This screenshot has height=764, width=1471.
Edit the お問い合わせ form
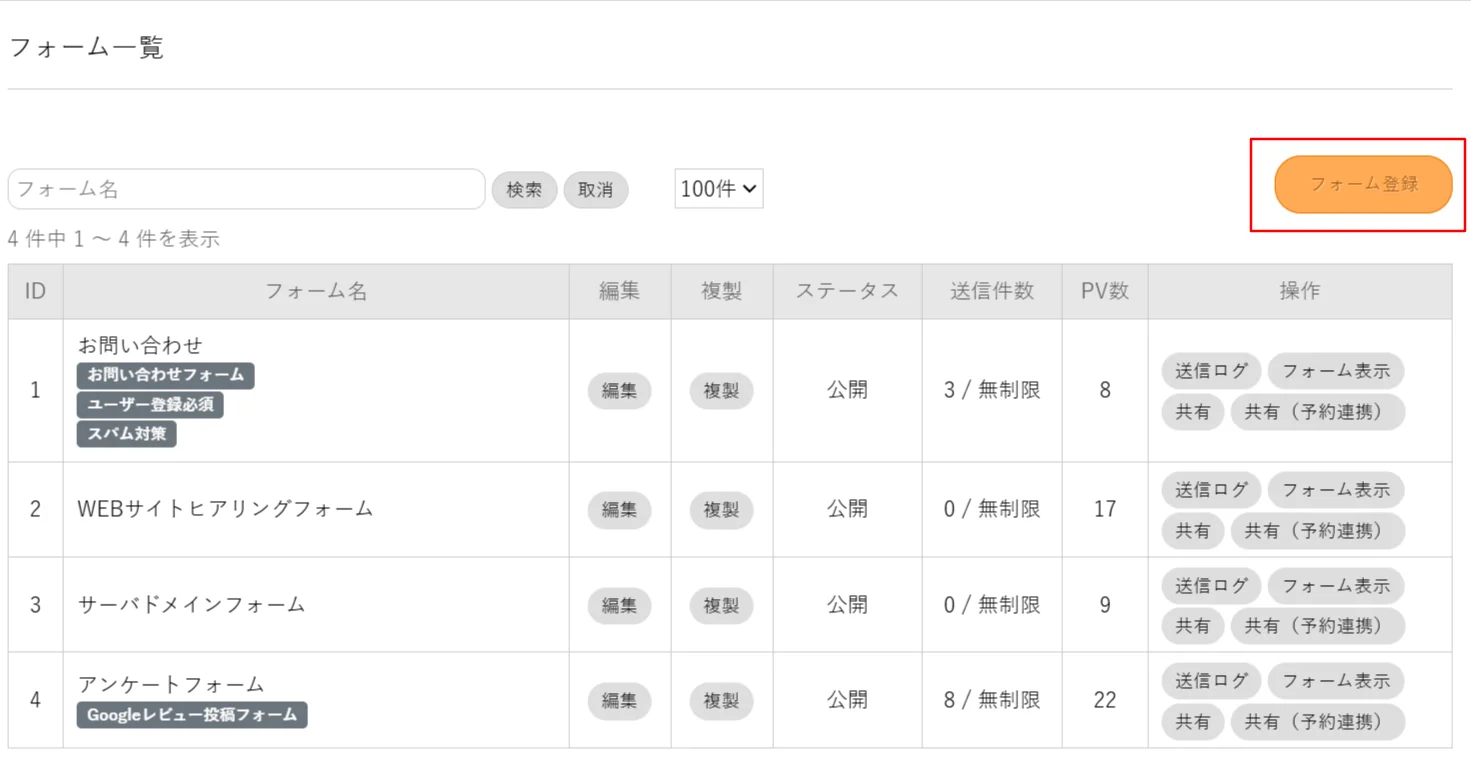[x=619, y=391]
